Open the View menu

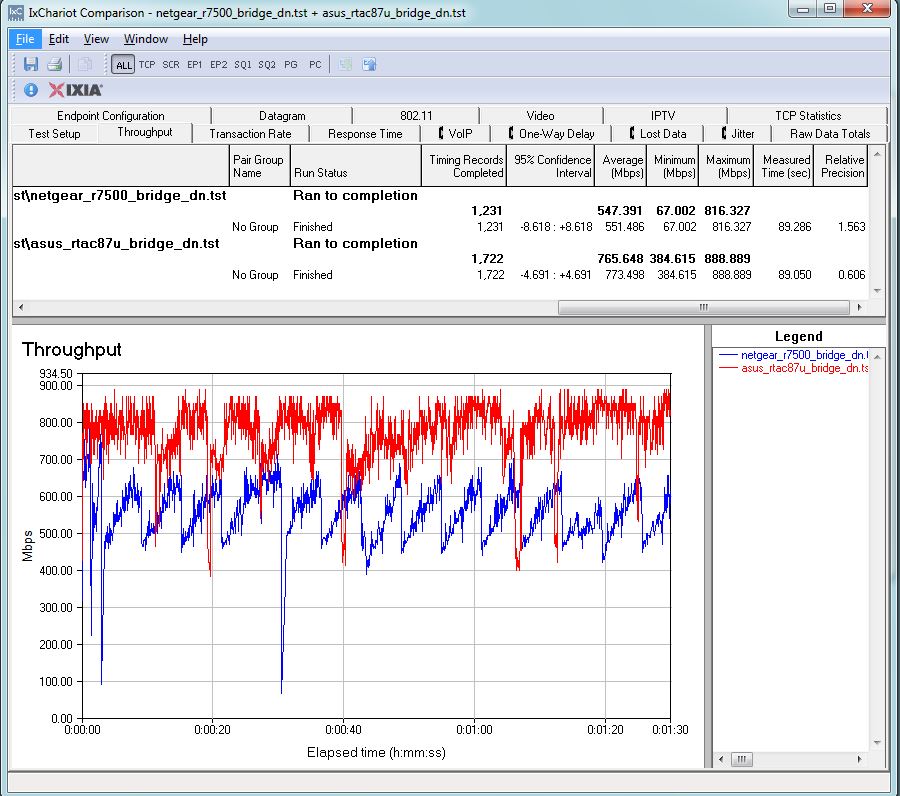96,39
